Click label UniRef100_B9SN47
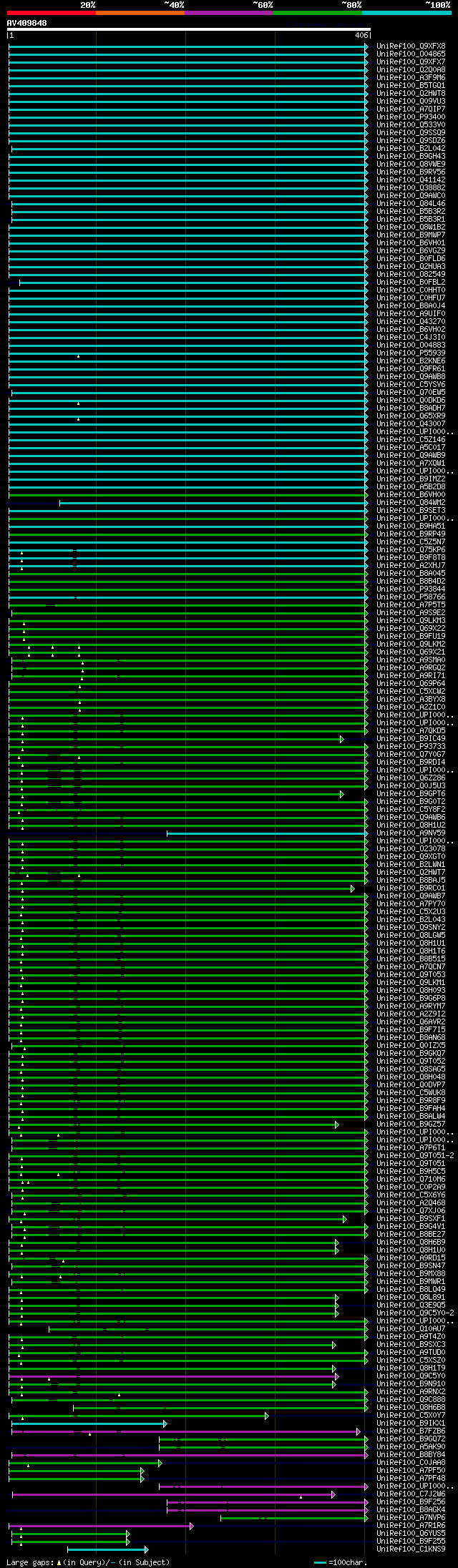Screen dimensions: 458x1568 [x=411, y=1265]
